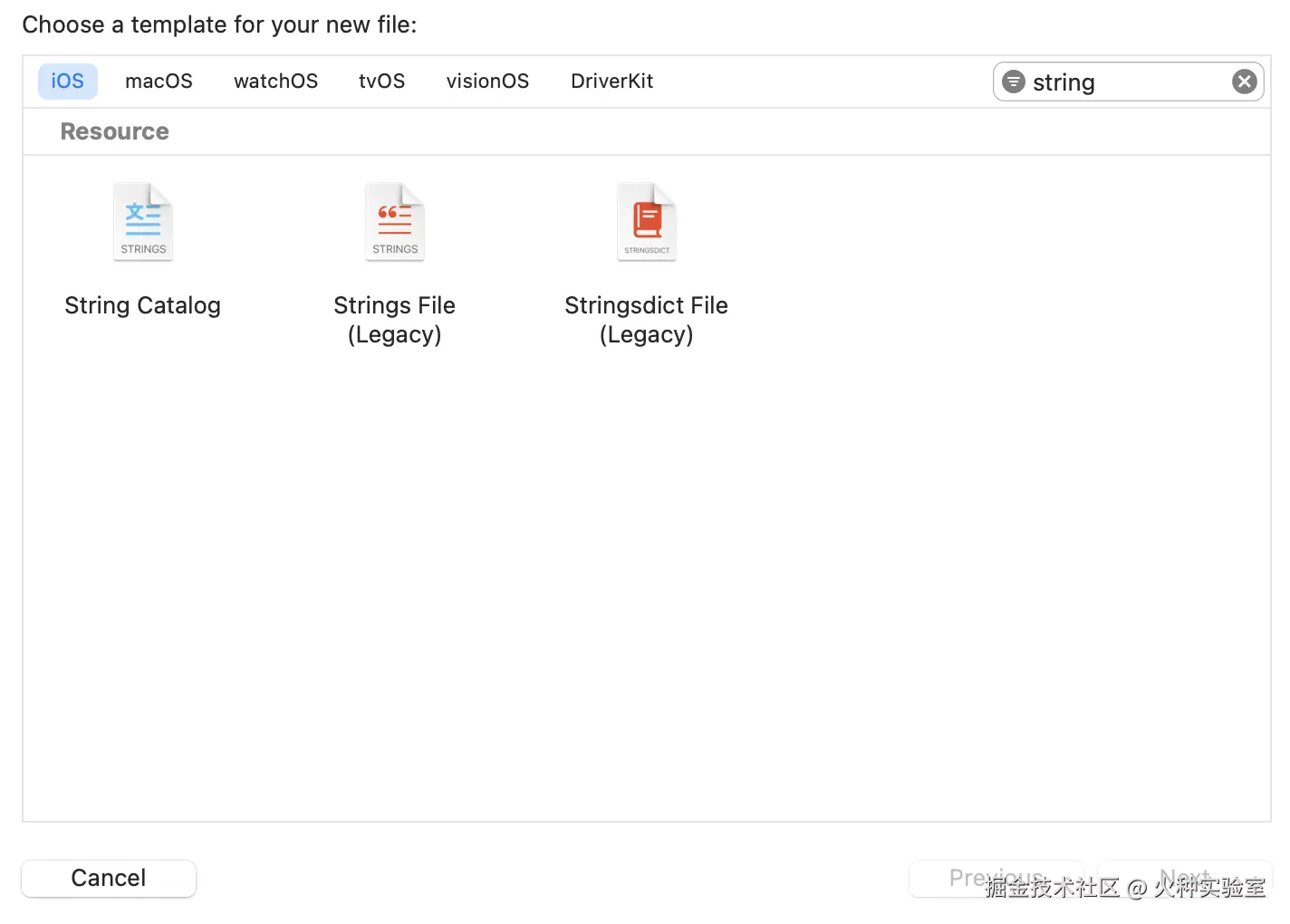Screen dimensions: 1290x924
Task: Click the Cancel button
Action: pyautogui.click(x=109, y=878)
